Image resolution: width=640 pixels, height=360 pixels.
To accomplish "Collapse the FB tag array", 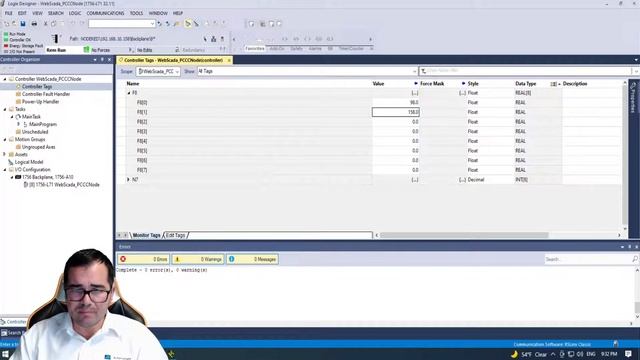I will tap(129, 93).
